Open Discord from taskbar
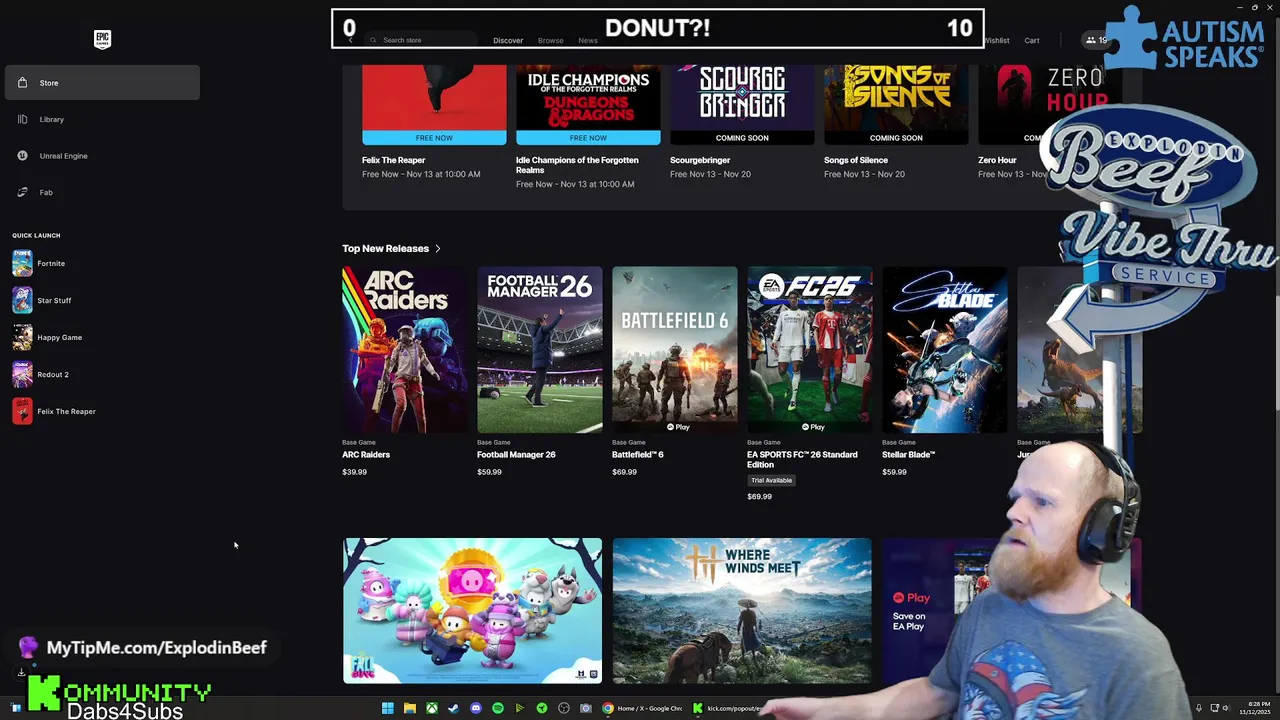 475,708
